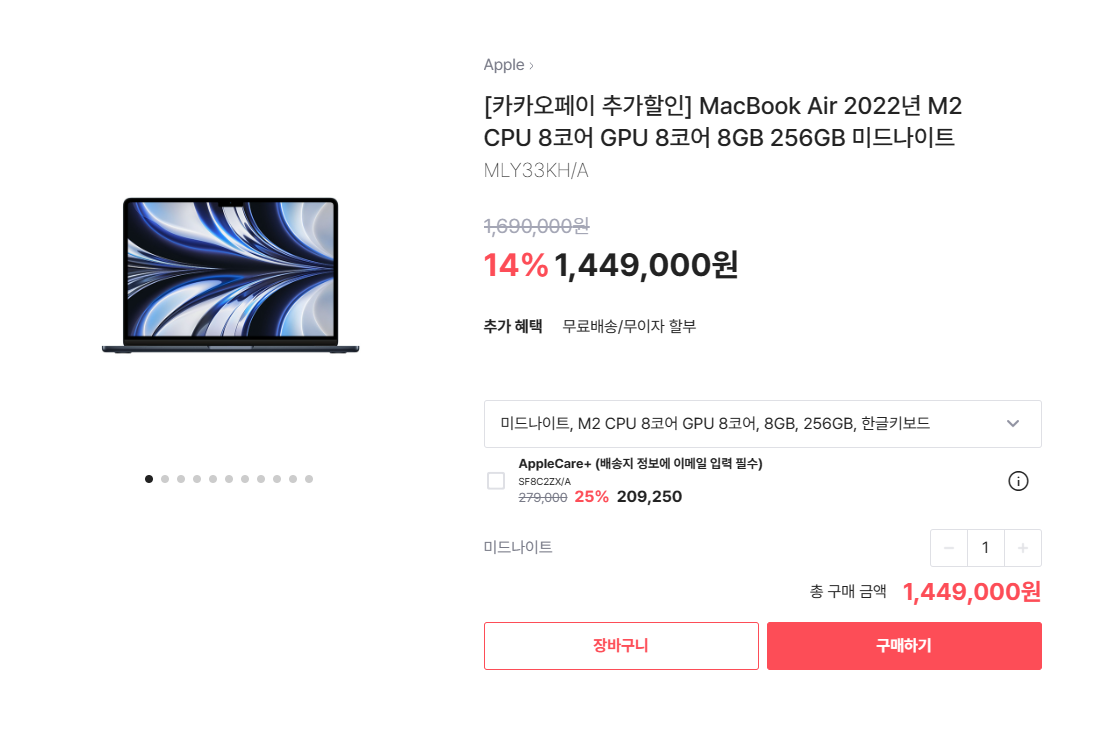Click the MacBook Air product image

coord(231,275)
